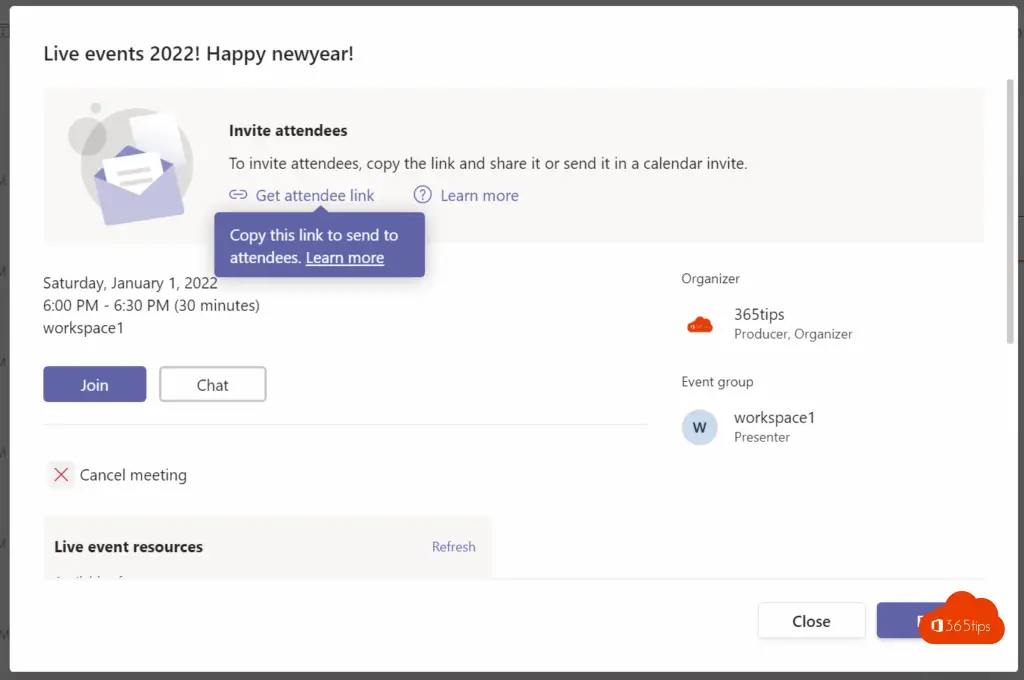Select the workspace1 'W' avatar circle
Image resolution: width=1024 pixels, height=680 pixels.
[700, 427]
